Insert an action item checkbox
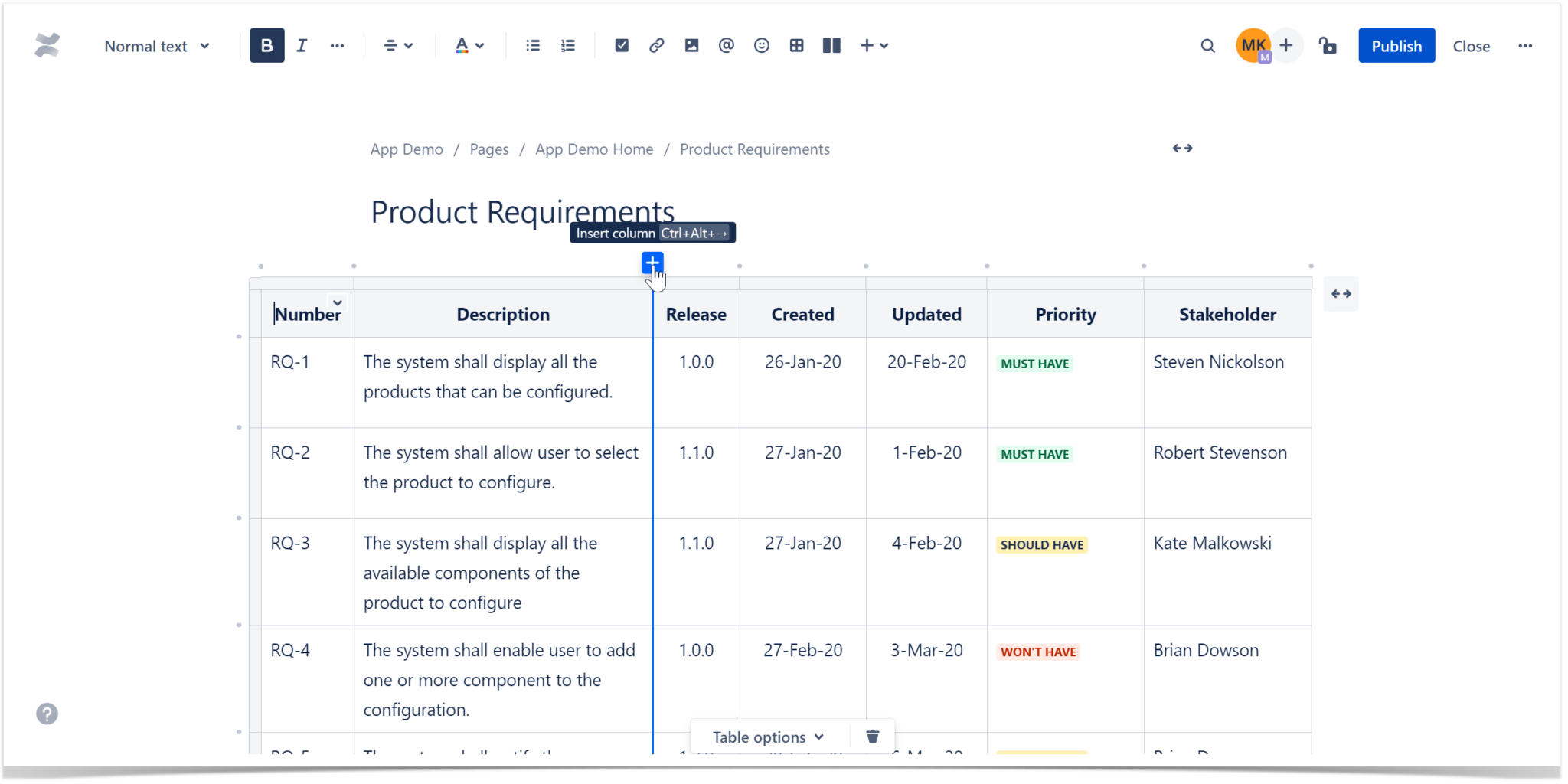The image size is (1568, 784). 620,45
